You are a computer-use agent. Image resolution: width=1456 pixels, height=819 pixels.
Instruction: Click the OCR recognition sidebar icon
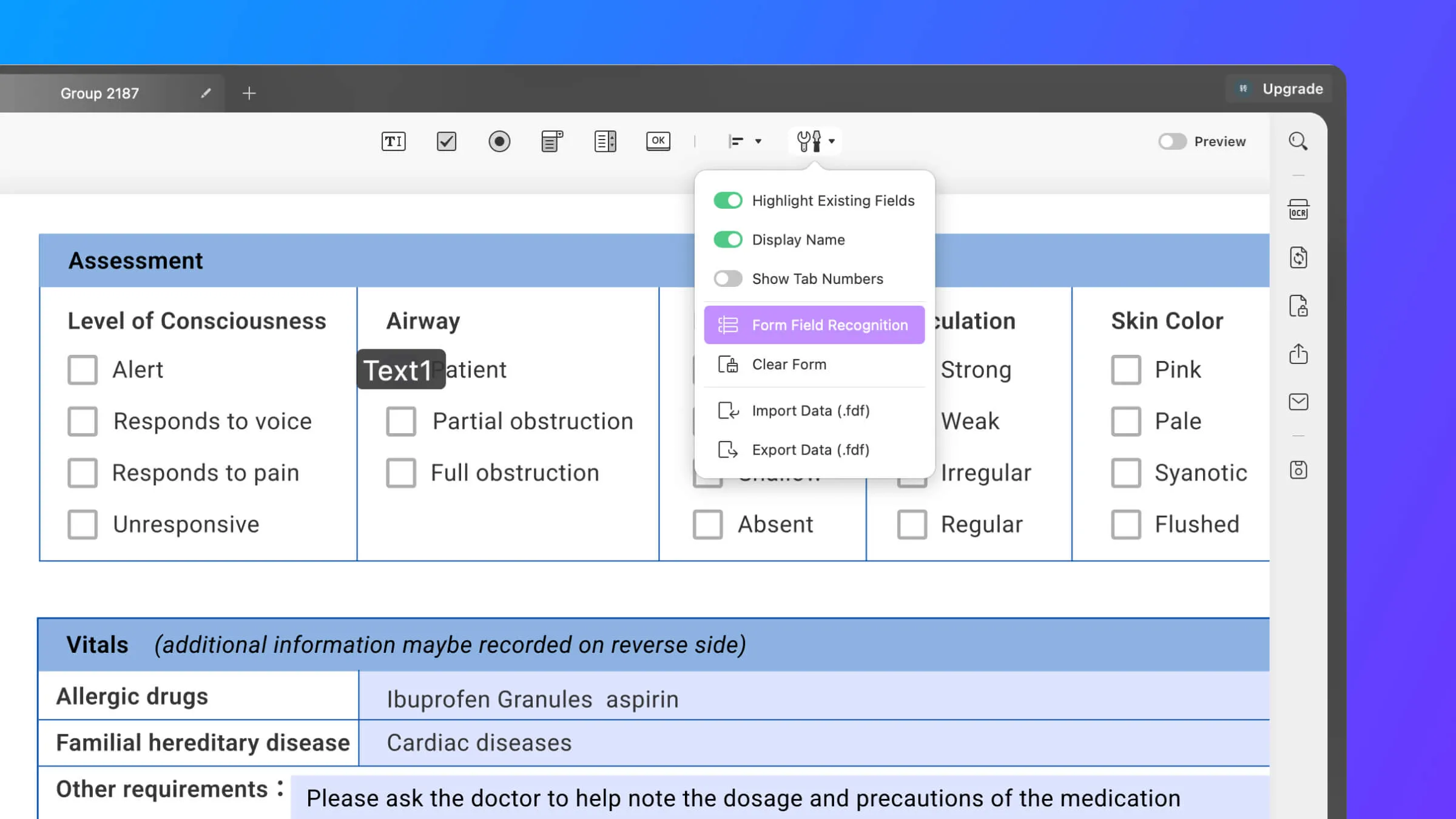click(x=1298, y=210)
